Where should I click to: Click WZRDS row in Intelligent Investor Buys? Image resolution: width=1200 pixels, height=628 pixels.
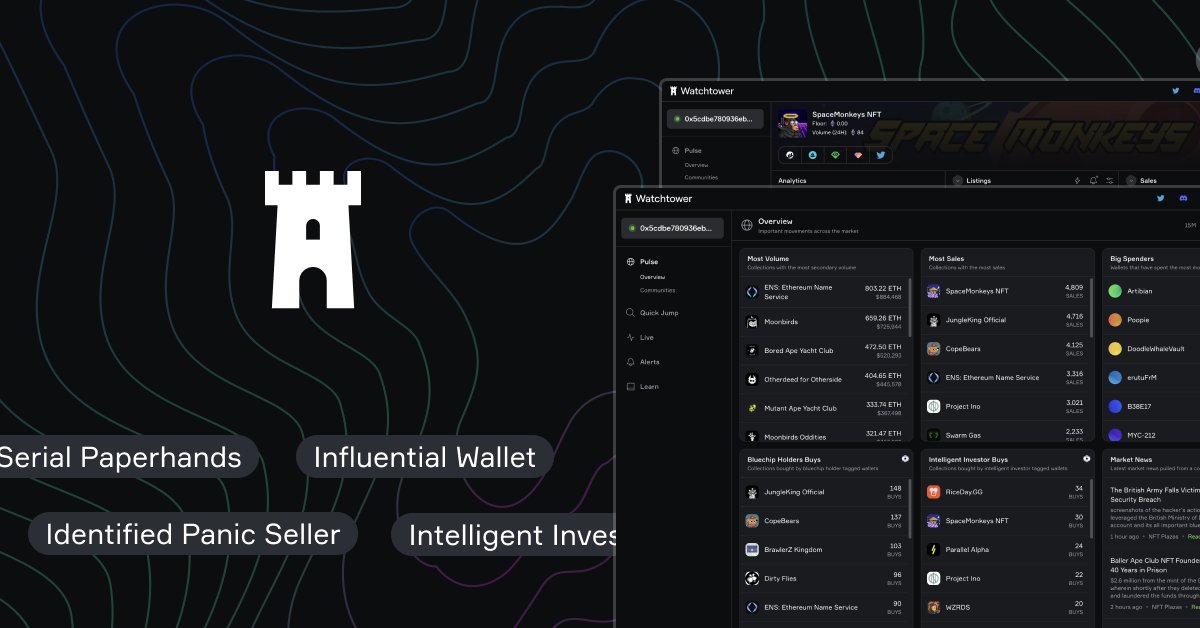(x=1006, y=607)
